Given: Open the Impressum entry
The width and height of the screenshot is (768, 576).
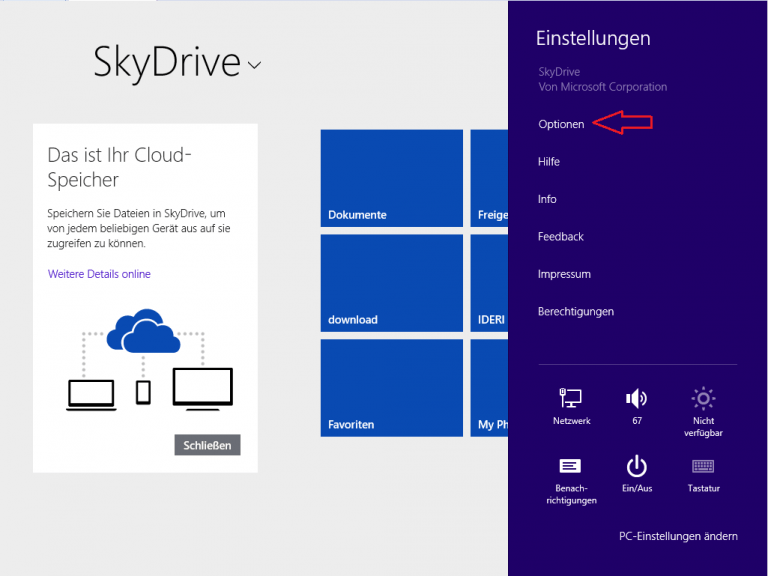Looking at the screenshot, I should (x=564, y=274).
